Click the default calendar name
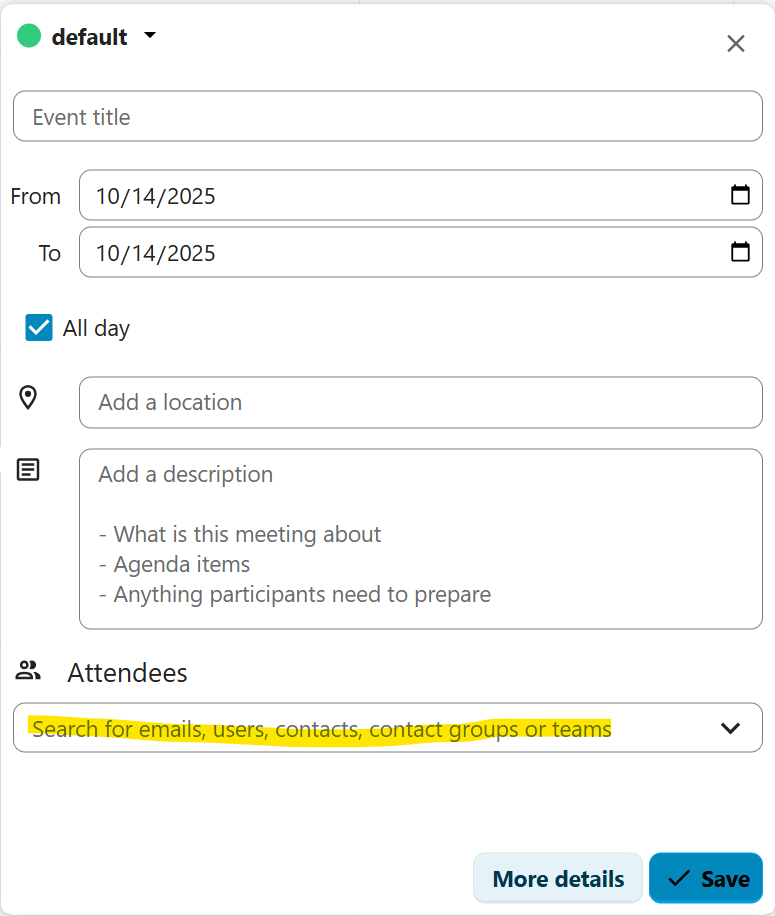The height and width of the screenshot is (916, 775). 89,37
